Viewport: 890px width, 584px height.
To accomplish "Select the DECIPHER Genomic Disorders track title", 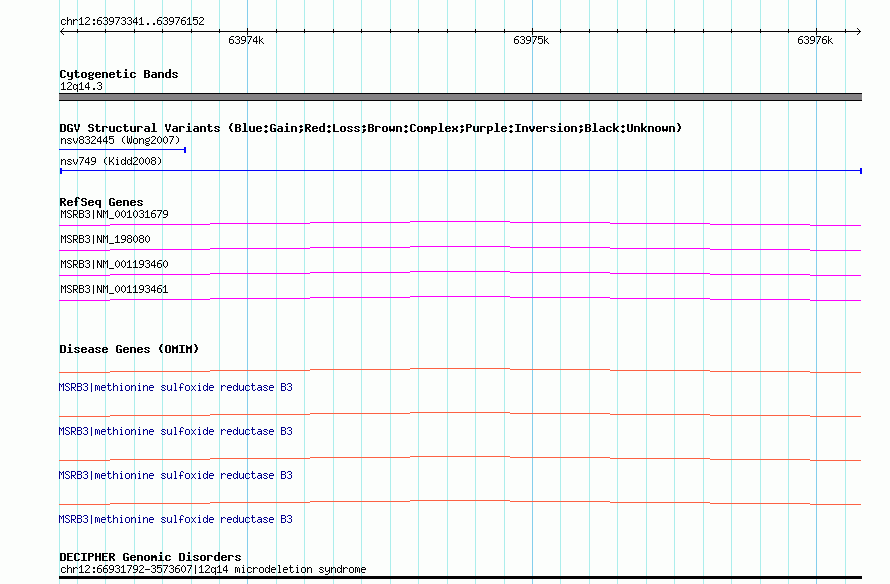I will (x=150, y=557).
